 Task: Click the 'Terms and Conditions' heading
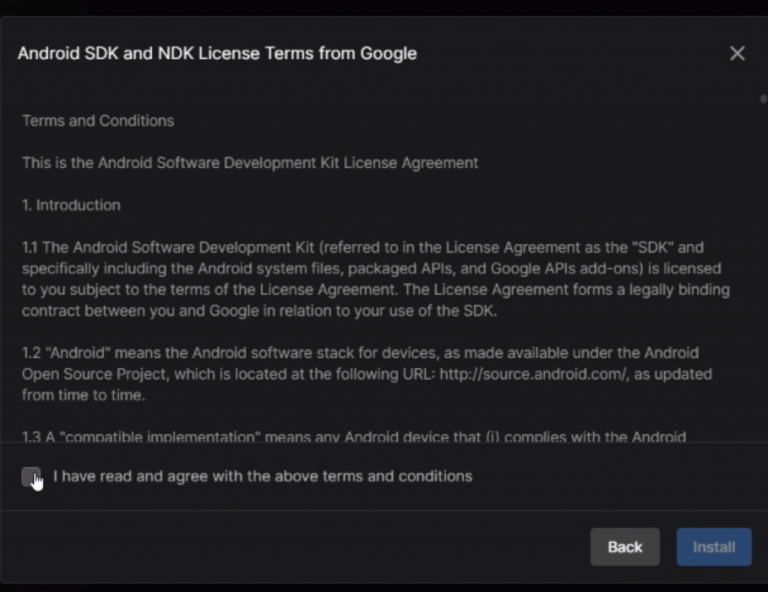point(98,120)
